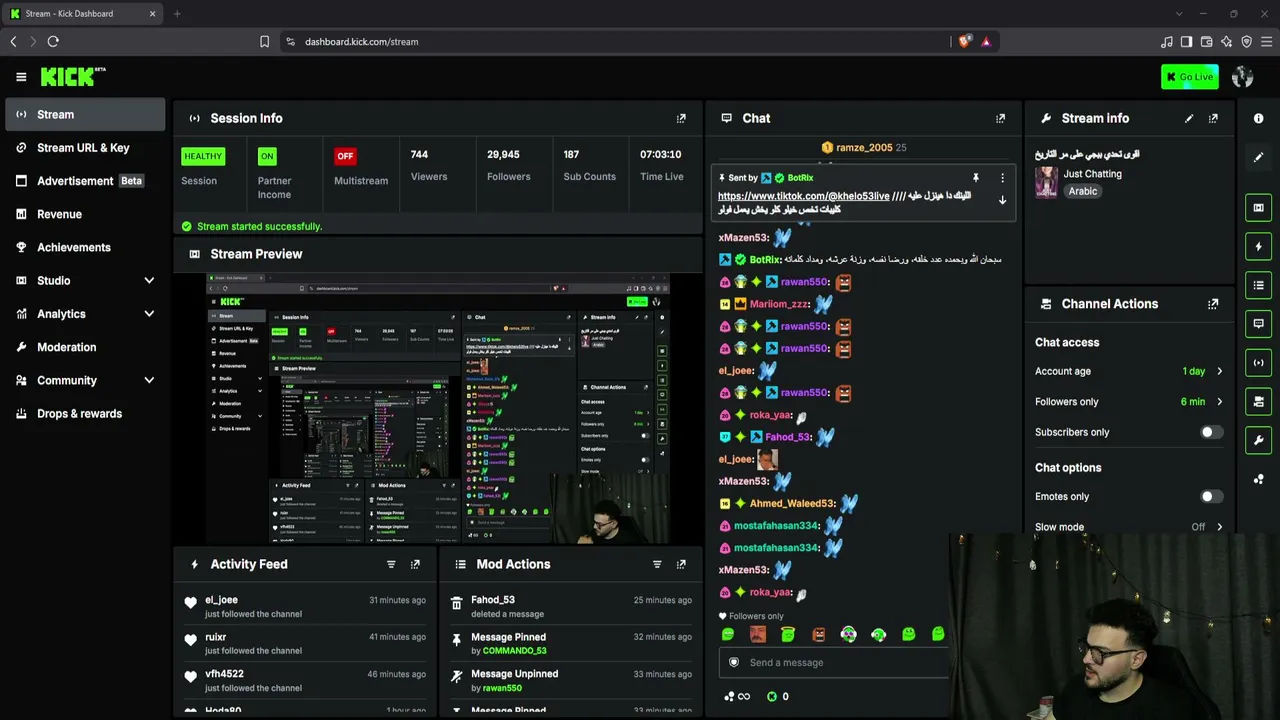The height and width of the screenshot is (720, 1280).
Task: Open Slow mode options chevron
Action: coord(1219,527)
